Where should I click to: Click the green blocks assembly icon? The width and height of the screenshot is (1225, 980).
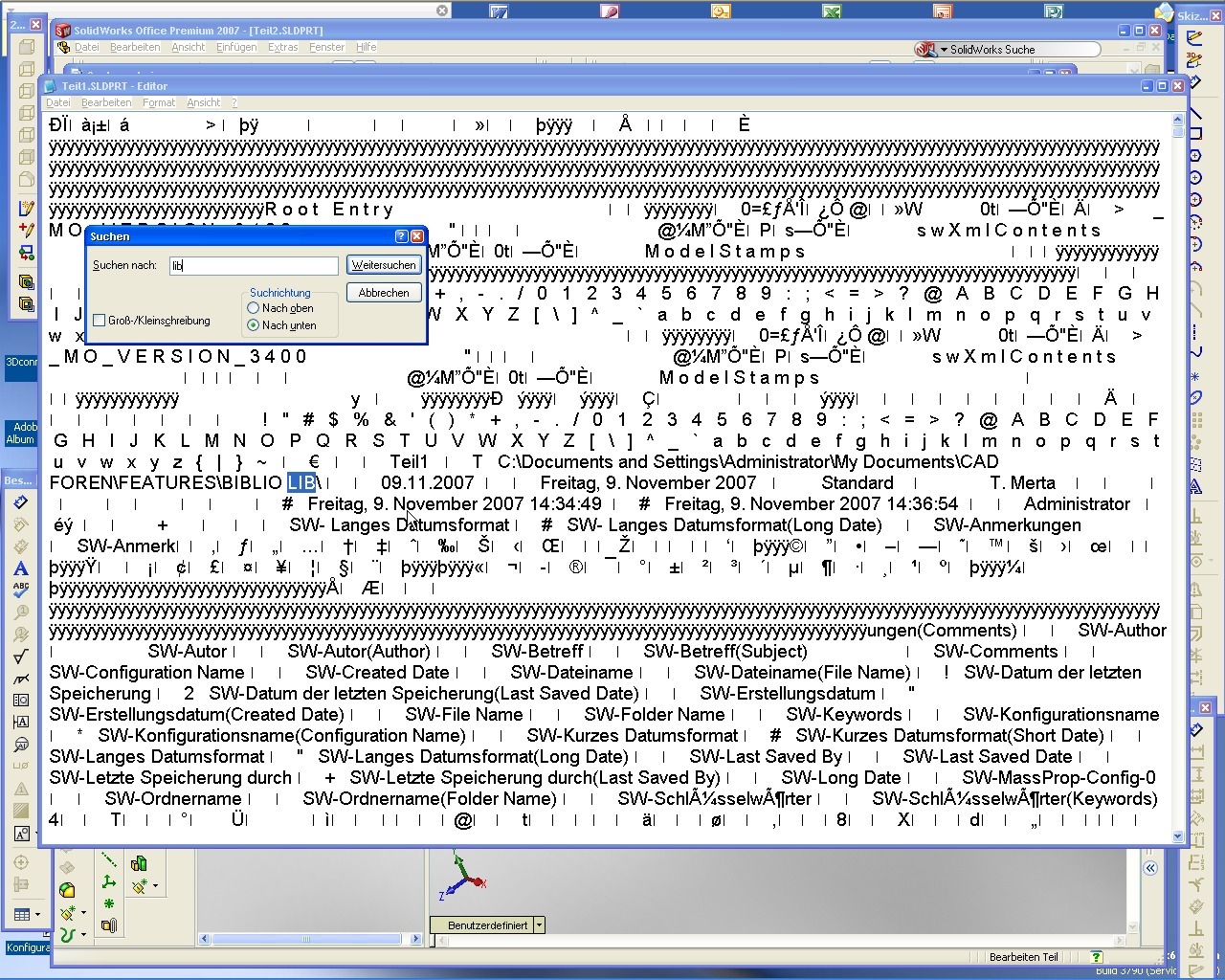click(139, 864)
